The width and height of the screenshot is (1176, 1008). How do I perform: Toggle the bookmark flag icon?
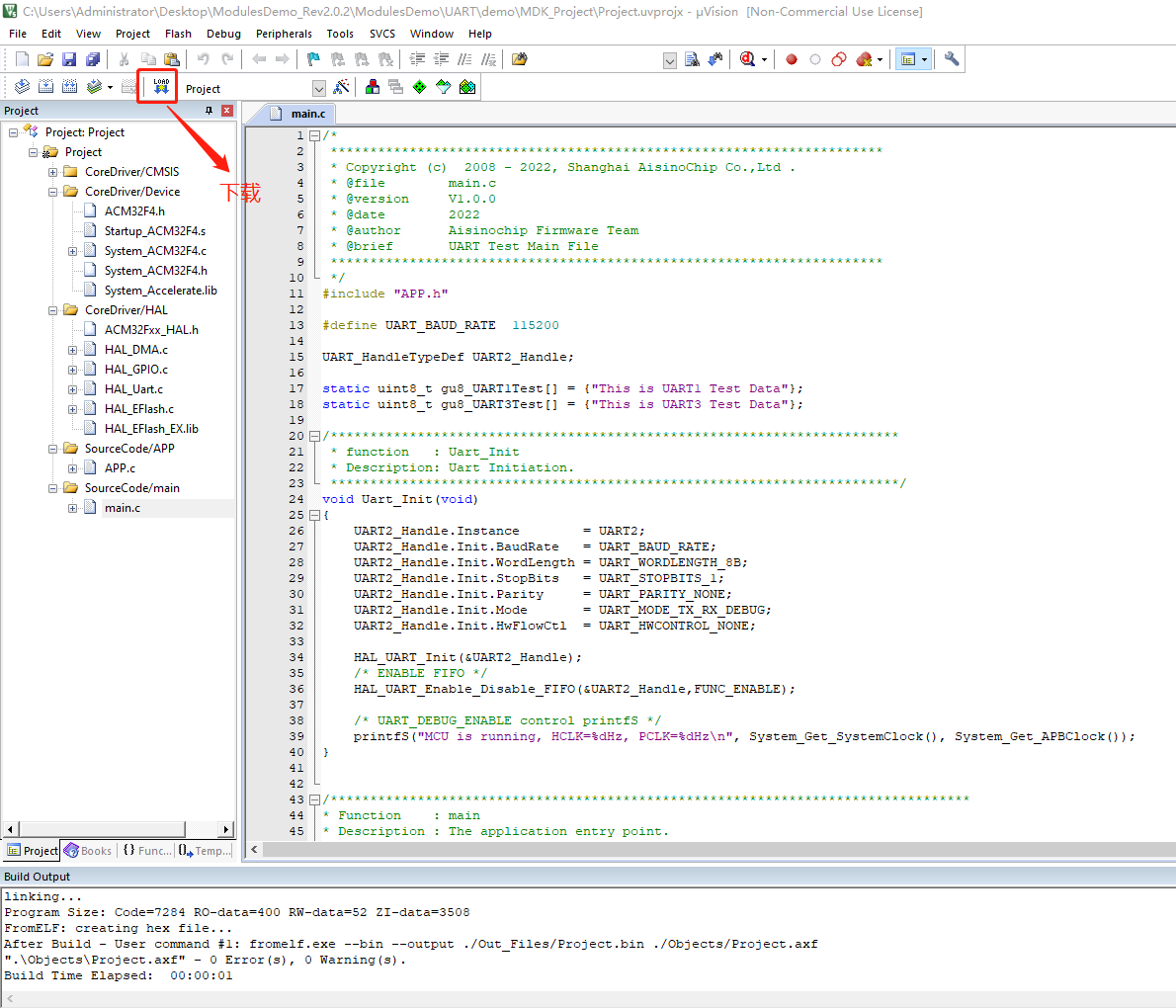coord(313,59)
